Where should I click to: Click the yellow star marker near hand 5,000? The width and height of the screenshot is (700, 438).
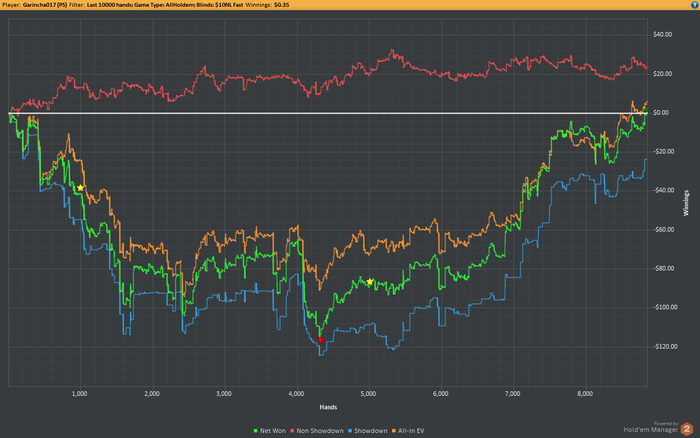(370, 282)
